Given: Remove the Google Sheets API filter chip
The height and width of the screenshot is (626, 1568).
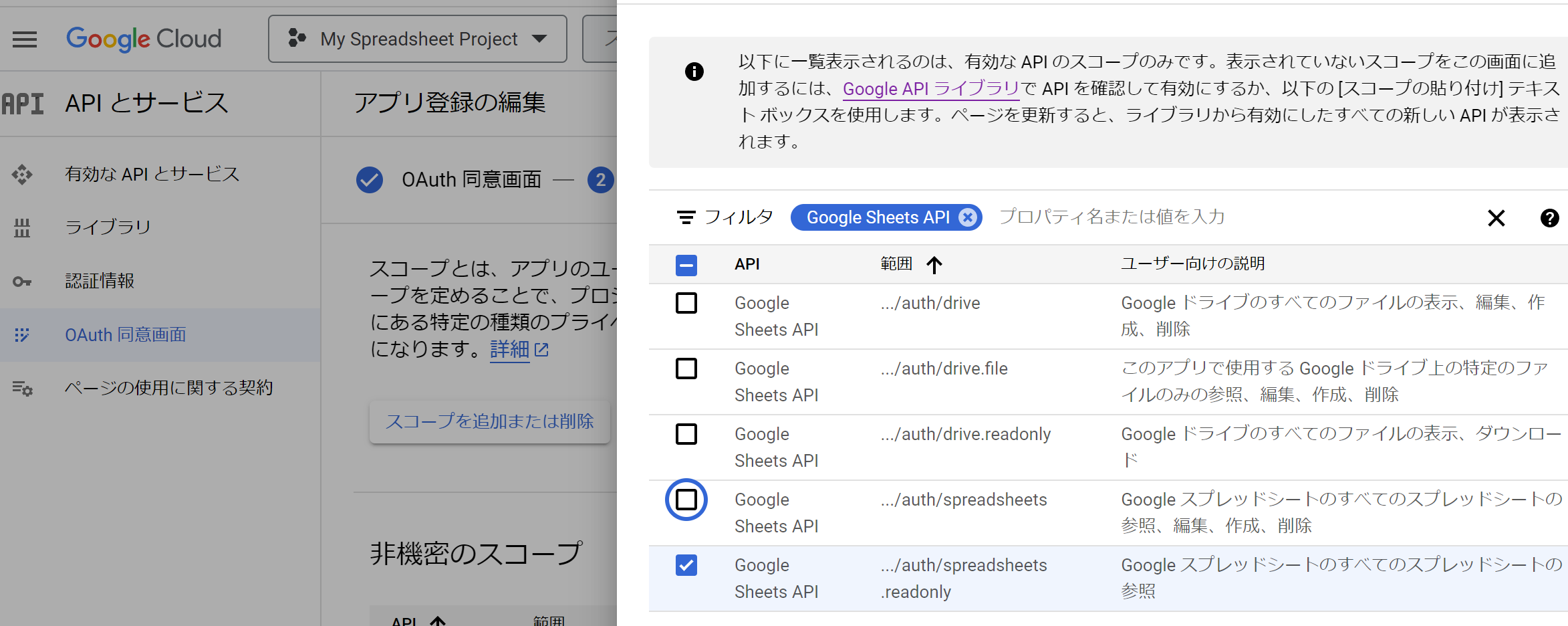Looking at the screenshot, I should pos(968,217).
